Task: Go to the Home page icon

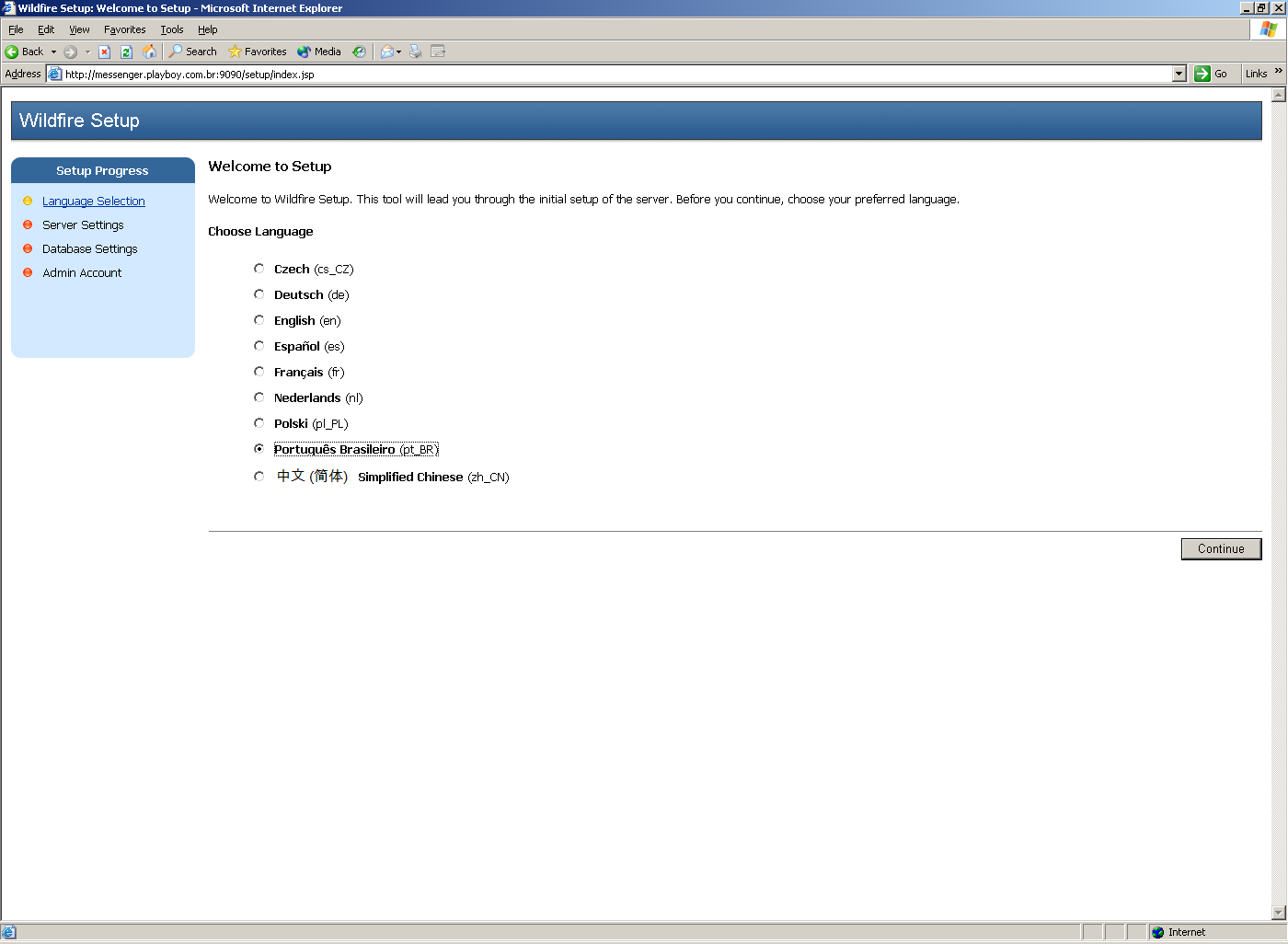Action: [149, 52]
